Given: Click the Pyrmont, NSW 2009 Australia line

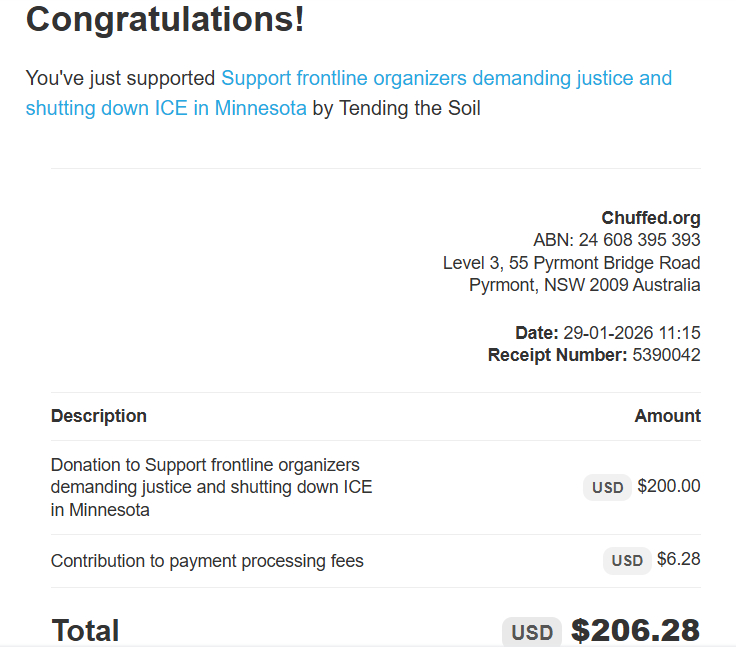Looking at the screenshot, I should click(x=584, y=285).
